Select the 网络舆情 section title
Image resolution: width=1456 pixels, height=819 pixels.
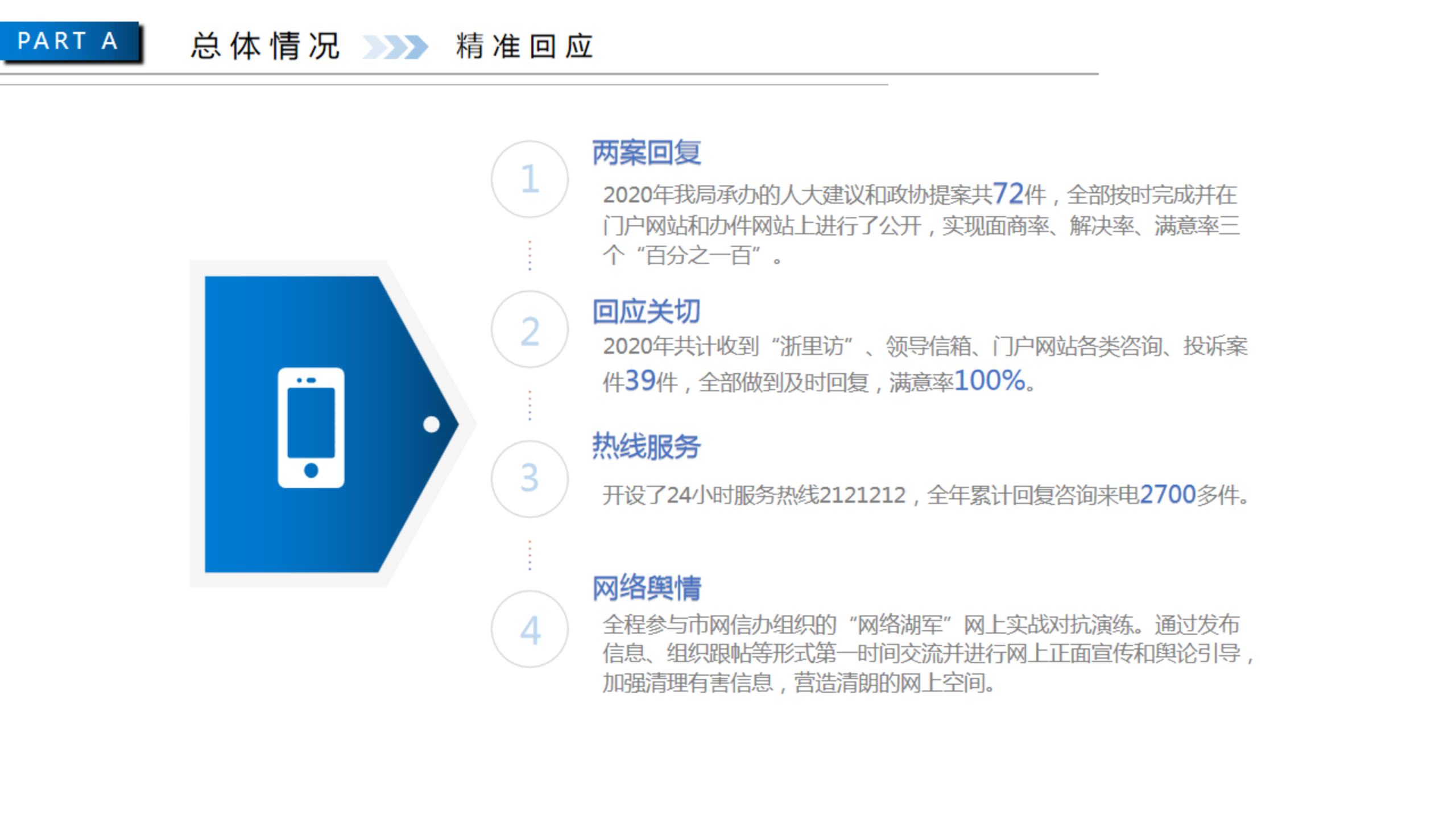click(647, 588)
